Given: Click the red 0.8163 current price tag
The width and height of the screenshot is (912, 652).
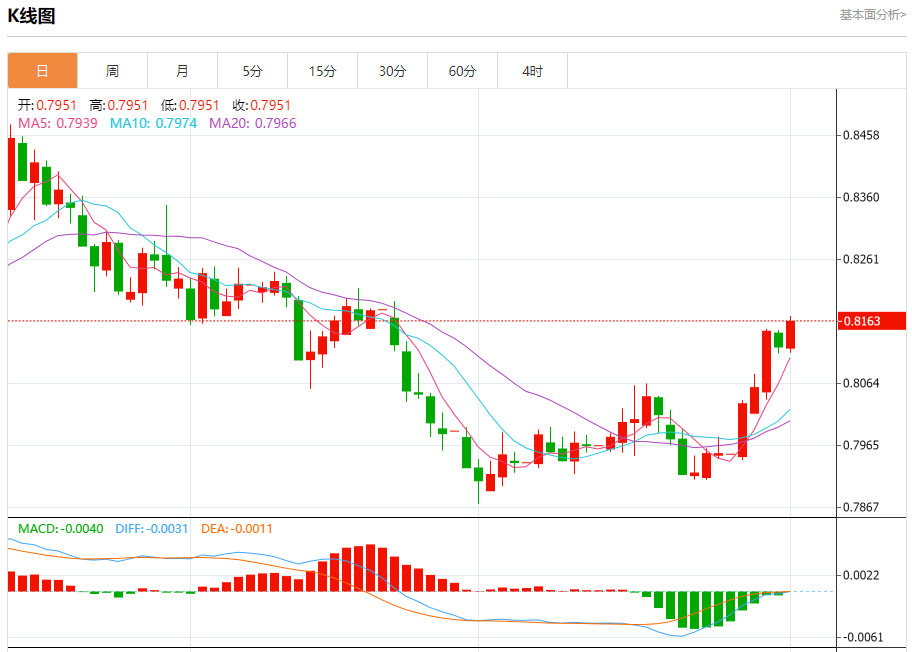Looking at the screenshot, I should pos(871,321).
